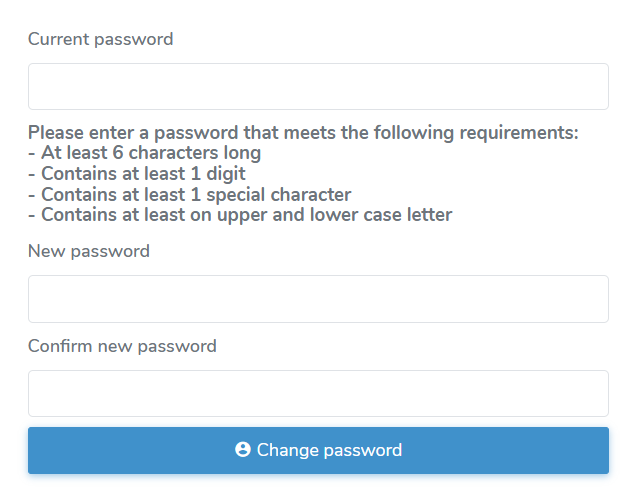The width and height of the screenshot is (624, 489).
Task: Click the word "Current" above the first field
Action: coord(59,39)
